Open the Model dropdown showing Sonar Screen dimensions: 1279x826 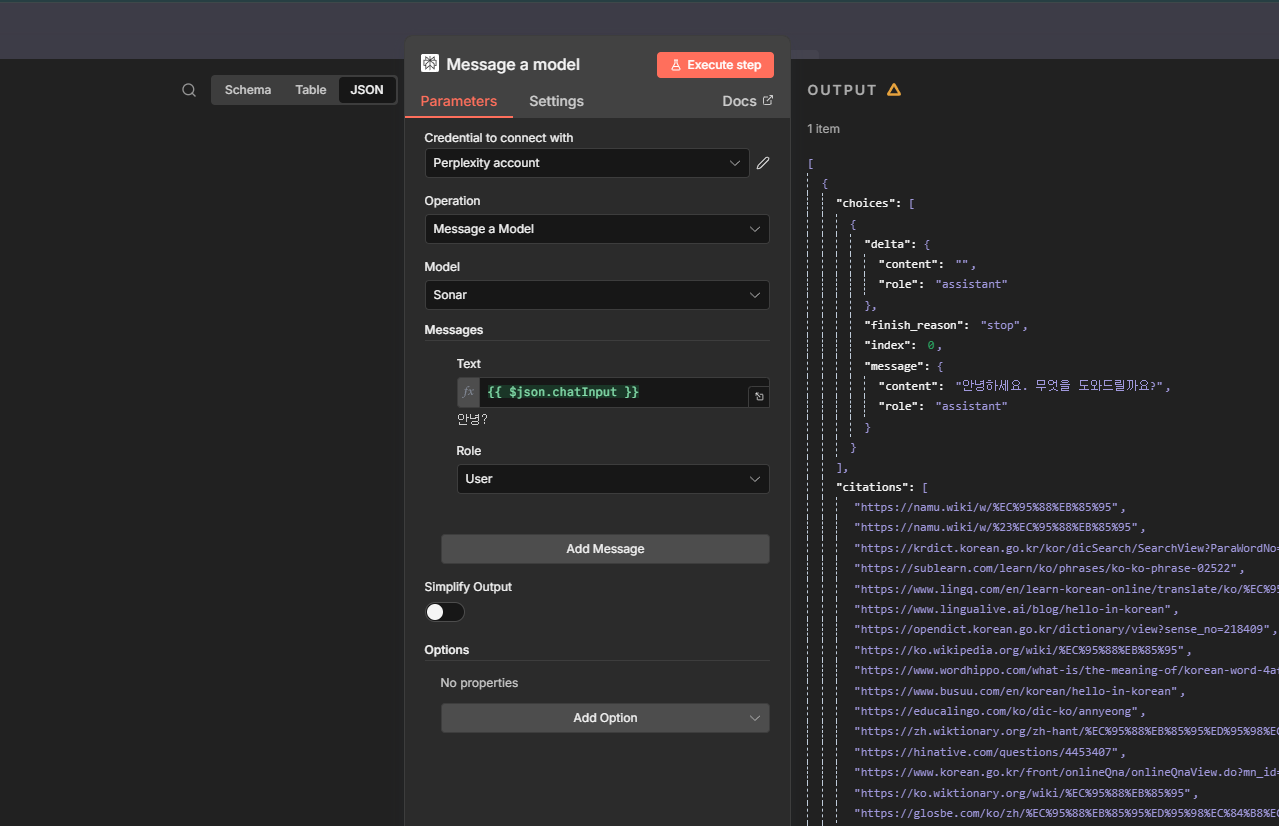[597, 295]
